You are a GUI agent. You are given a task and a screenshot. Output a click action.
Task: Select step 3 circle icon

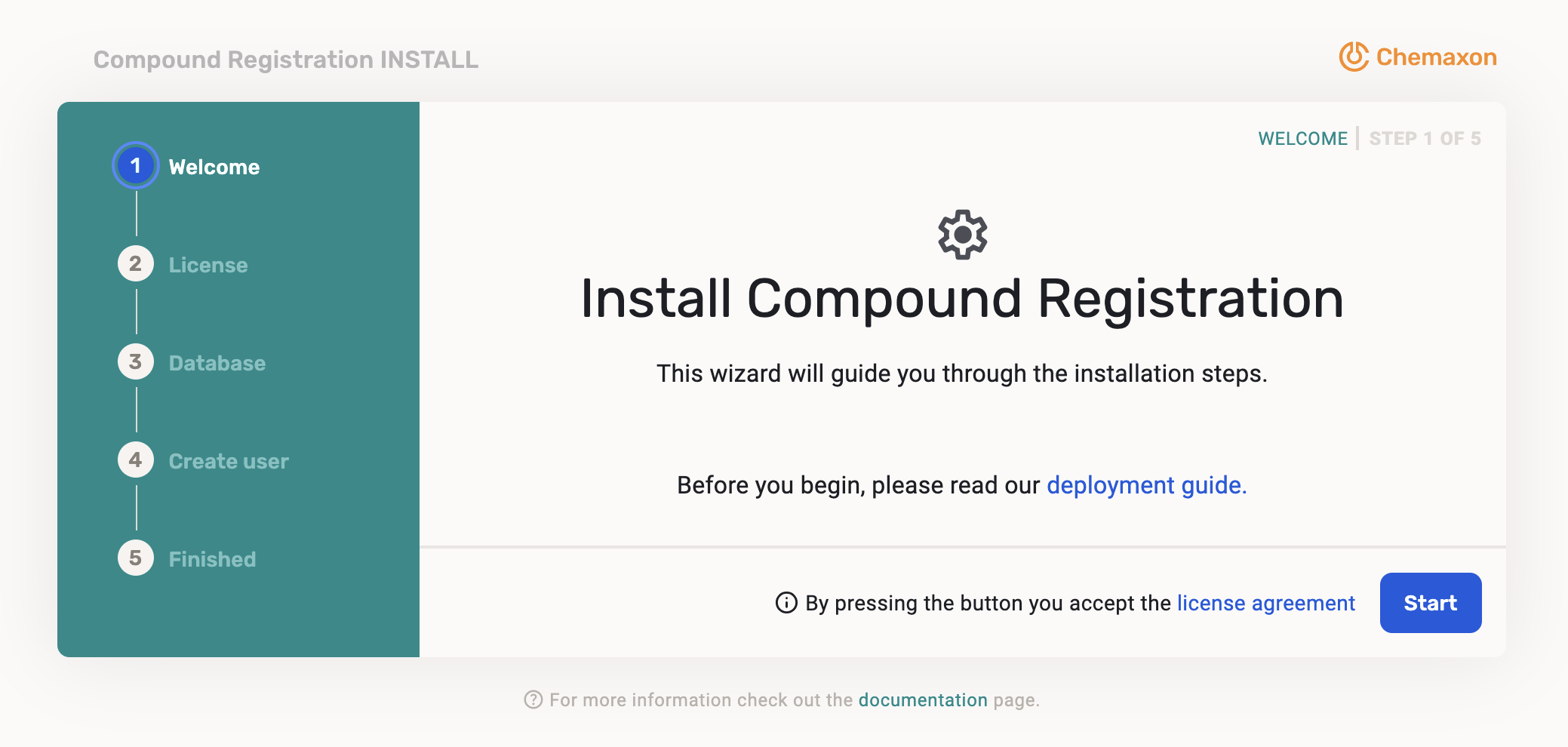(x=136, y=362)
